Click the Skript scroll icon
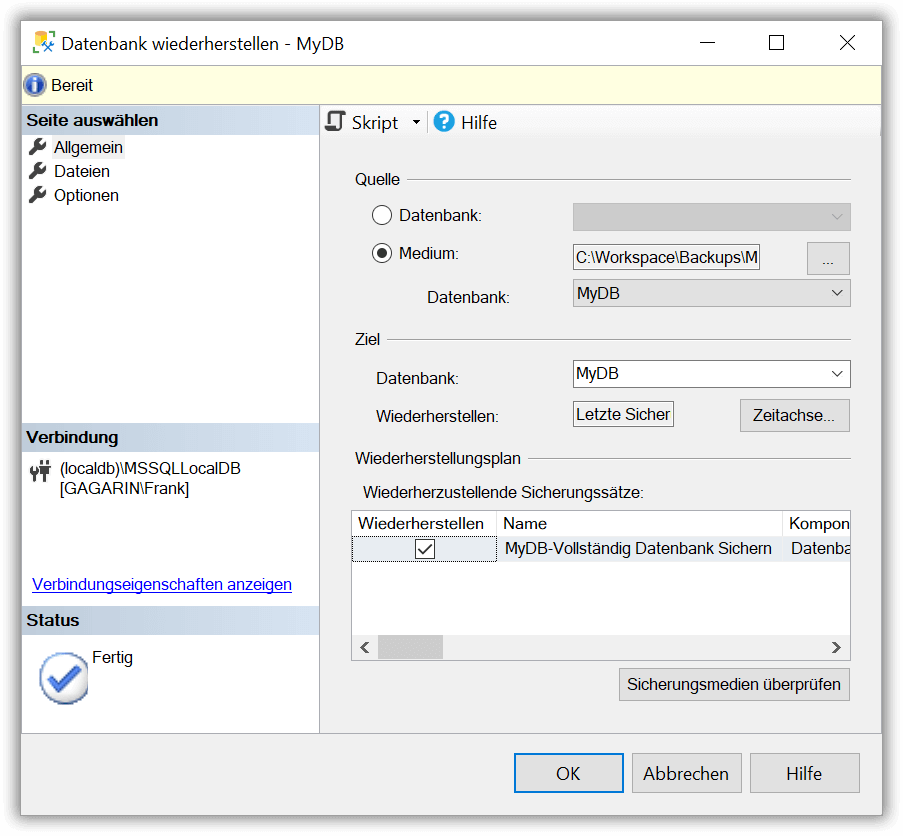903x836 pixels. tap(336, 121)
